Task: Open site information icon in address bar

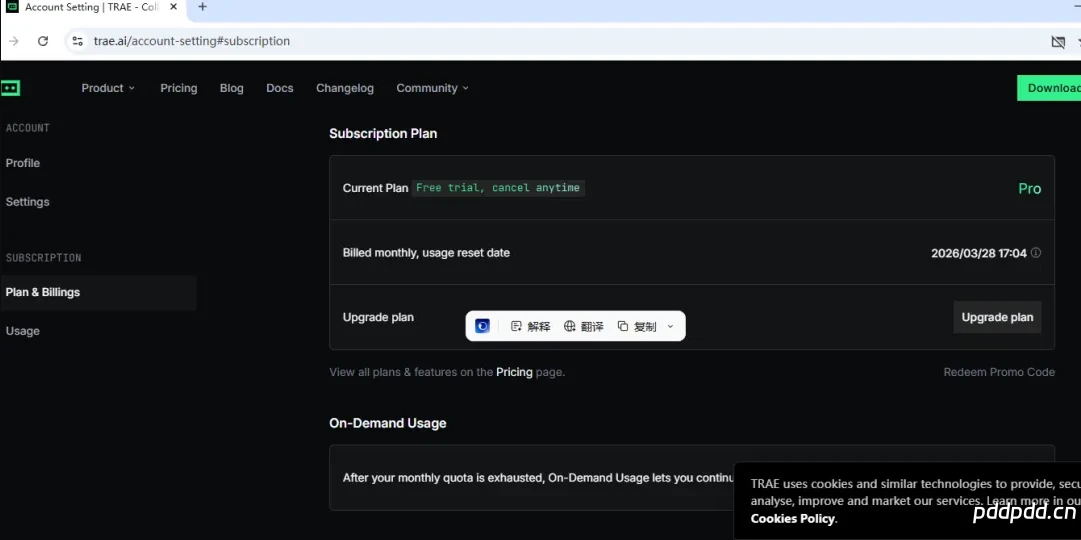Action: point(78,41)
